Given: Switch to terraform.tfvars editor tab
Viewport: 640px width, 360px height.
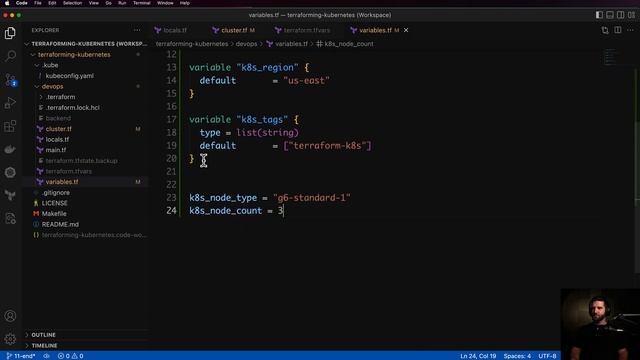Looking at the screenshot, I should 307,30.
